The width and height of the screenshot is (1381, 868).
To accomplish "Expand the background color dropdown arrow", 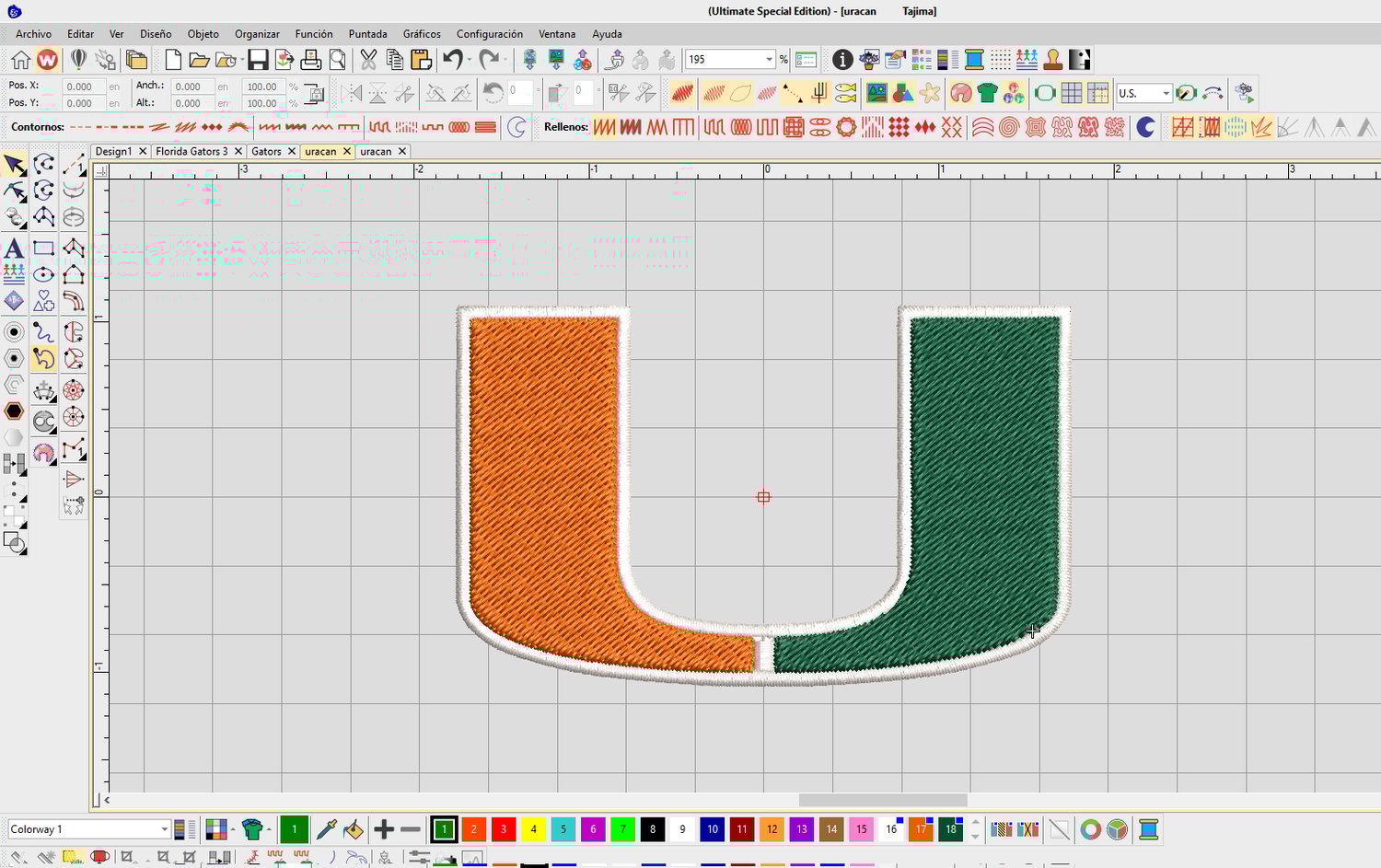I will tap(232, 829).
